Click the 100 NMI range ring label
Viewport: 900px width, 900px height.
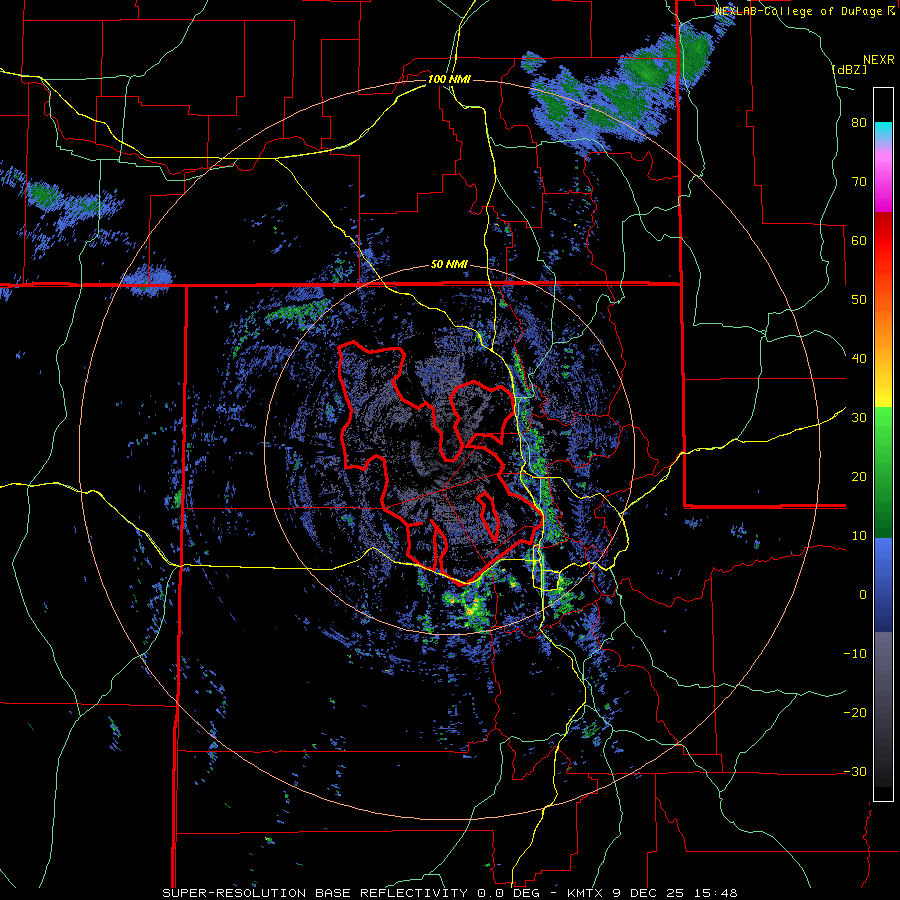tap(449, 79)
